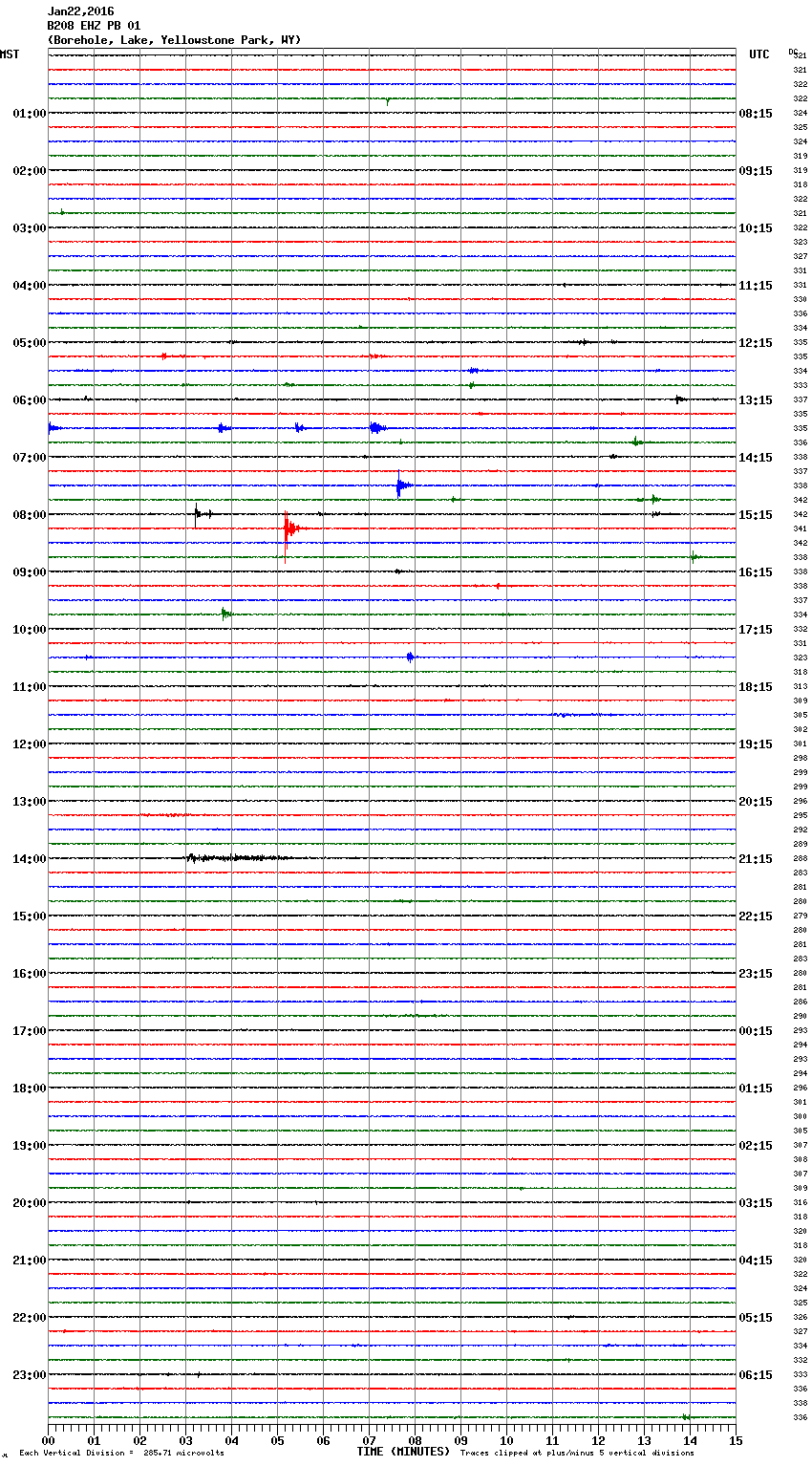Click the 06:15 UTC time label
812x1466 pixels.
[x=756, y=1375]
